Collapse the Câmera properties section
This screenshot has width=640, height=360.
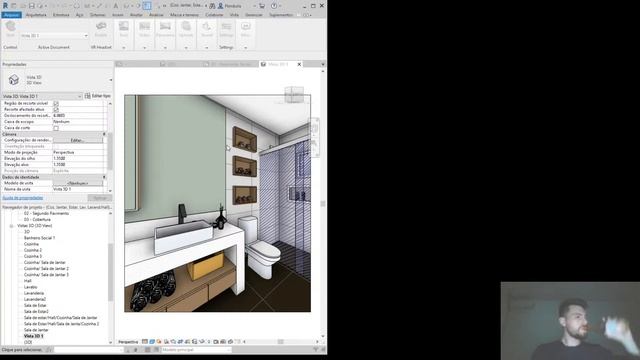point(104,134)
